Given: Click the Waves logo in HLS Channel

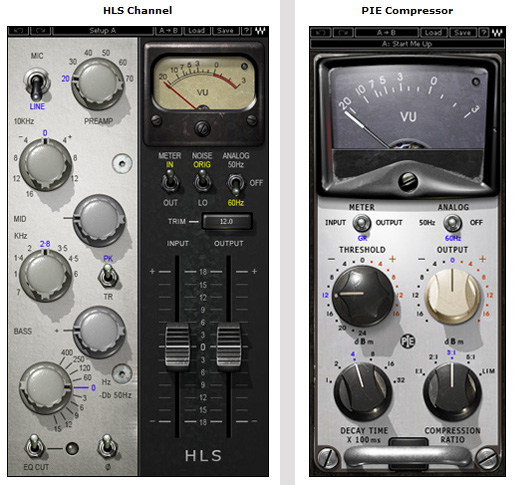Looking at the screenshot, I should coord(260,31).
